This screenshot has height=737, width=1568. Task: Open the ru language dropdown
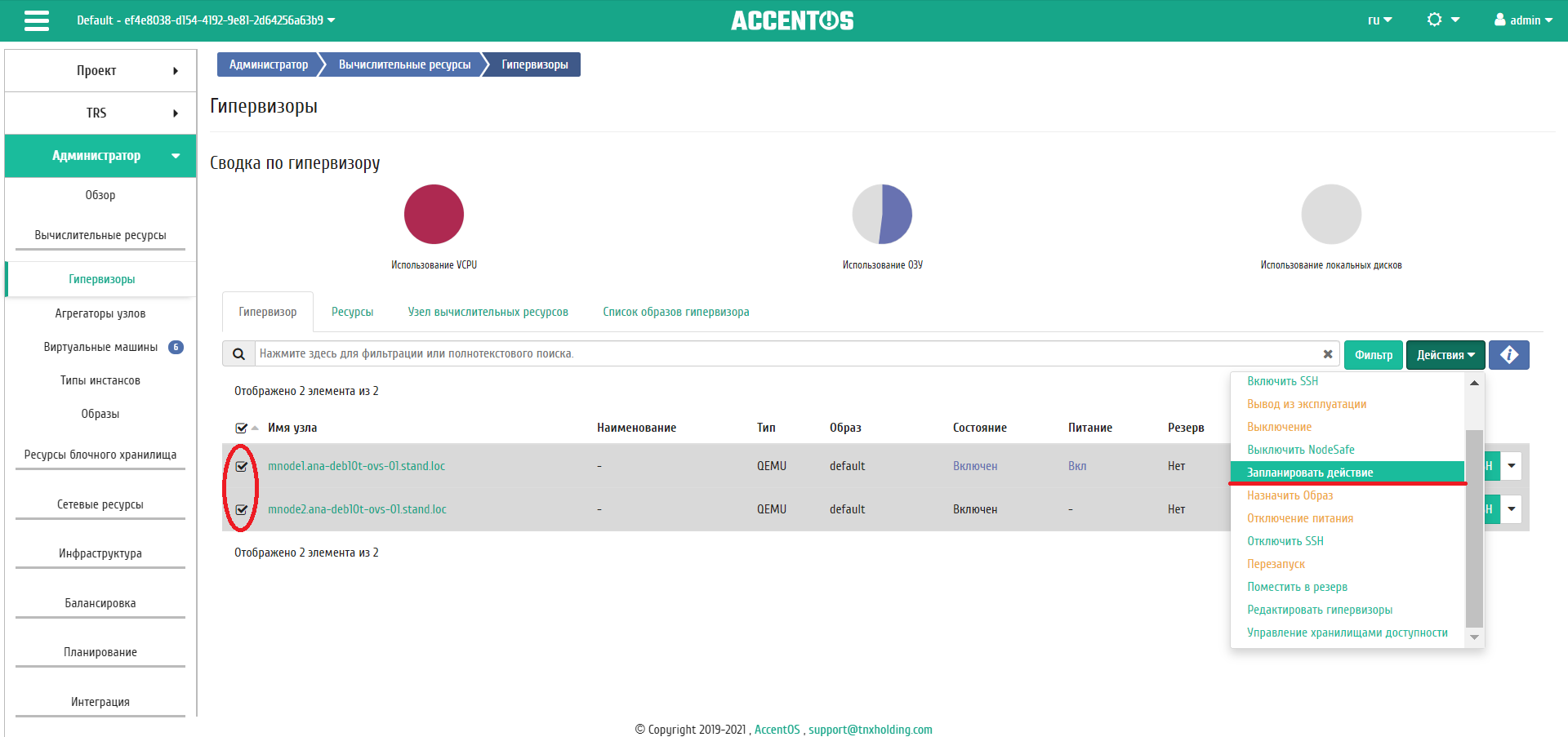coord(1379,20)
